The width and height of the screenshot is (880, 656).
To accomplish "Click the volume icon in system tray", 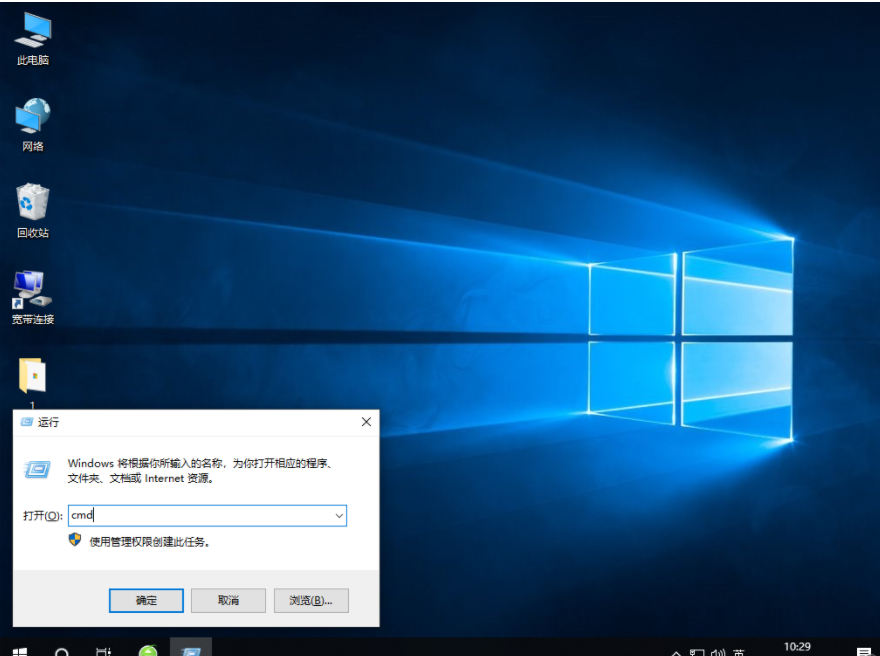I will coord(717,652).
